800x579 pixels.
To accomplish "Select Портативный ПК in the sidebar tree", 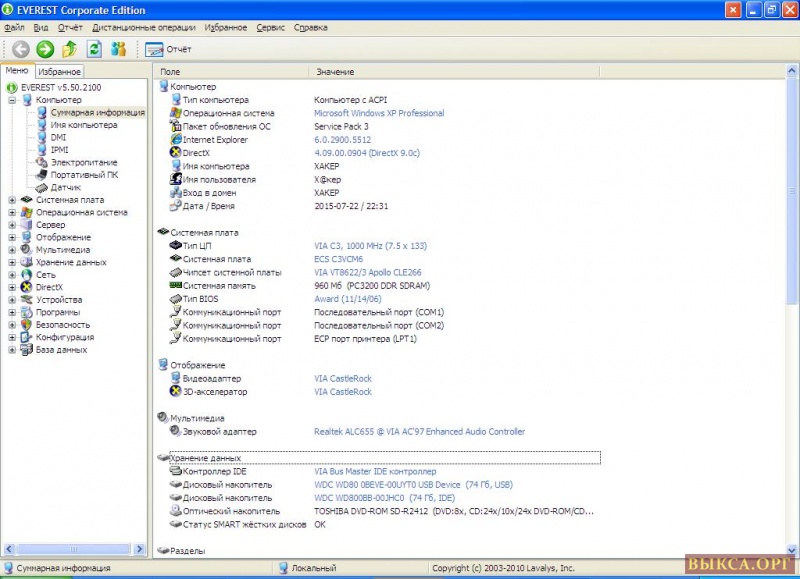I will click(84, 175).
